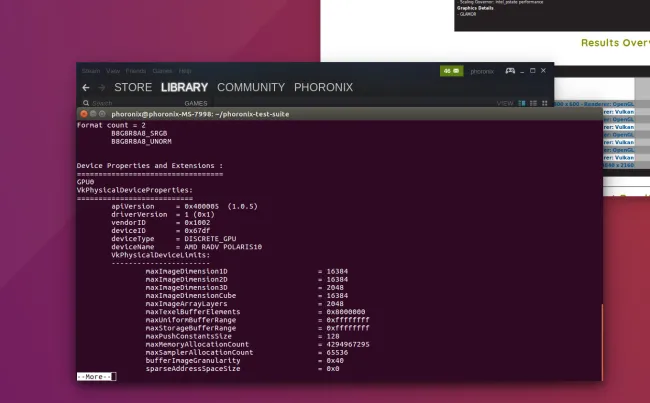Click the GPU0 line
650x403 pixels.
coord(85,182)
